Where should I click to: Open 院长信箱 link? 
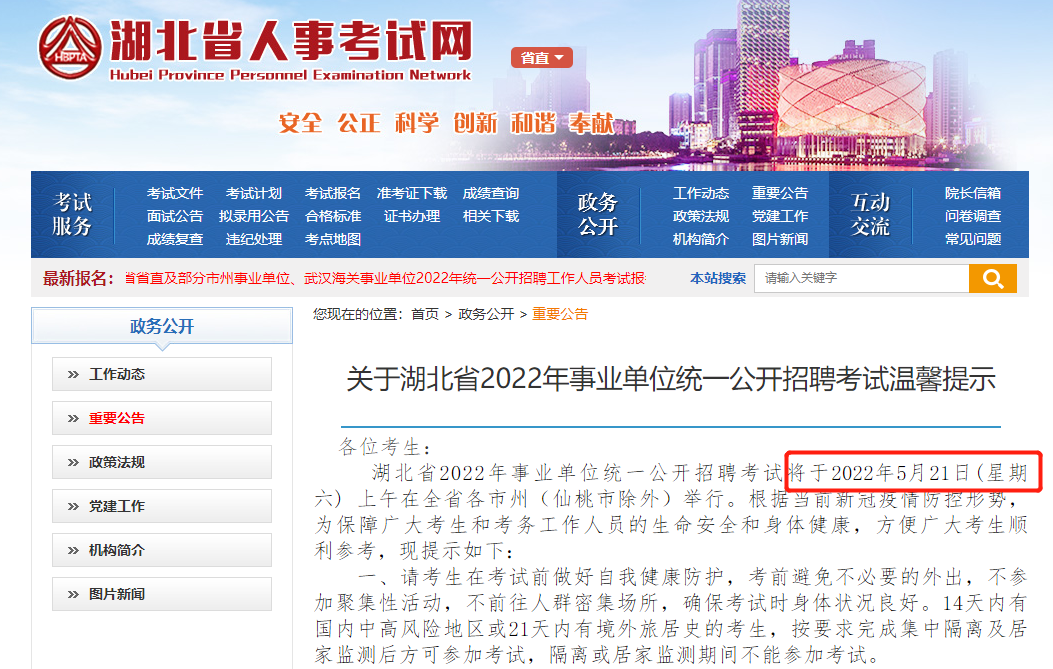[x=973, y=193]
